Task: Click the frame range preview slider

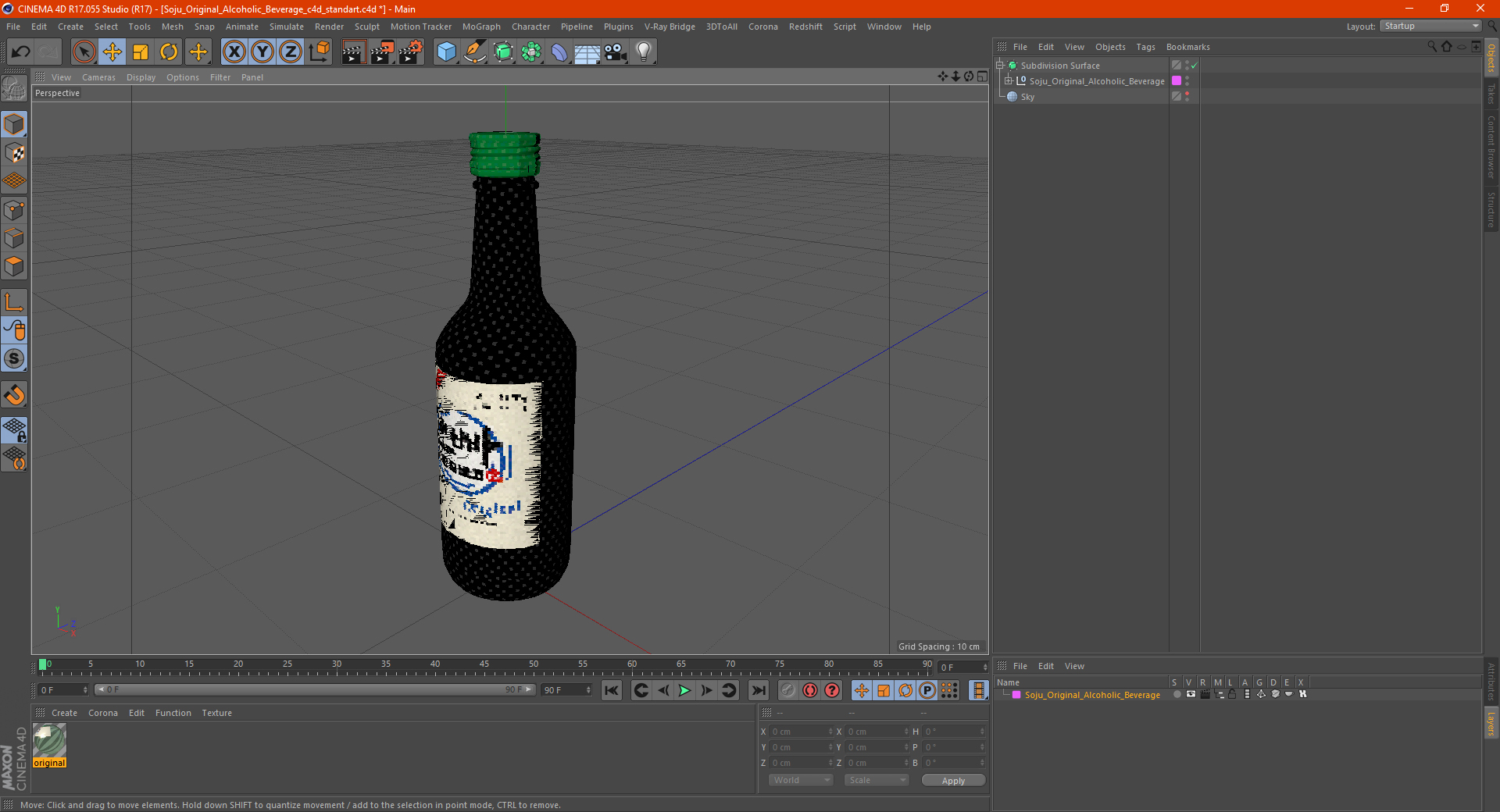Action: pyautogui.click(x=316, y=689)
